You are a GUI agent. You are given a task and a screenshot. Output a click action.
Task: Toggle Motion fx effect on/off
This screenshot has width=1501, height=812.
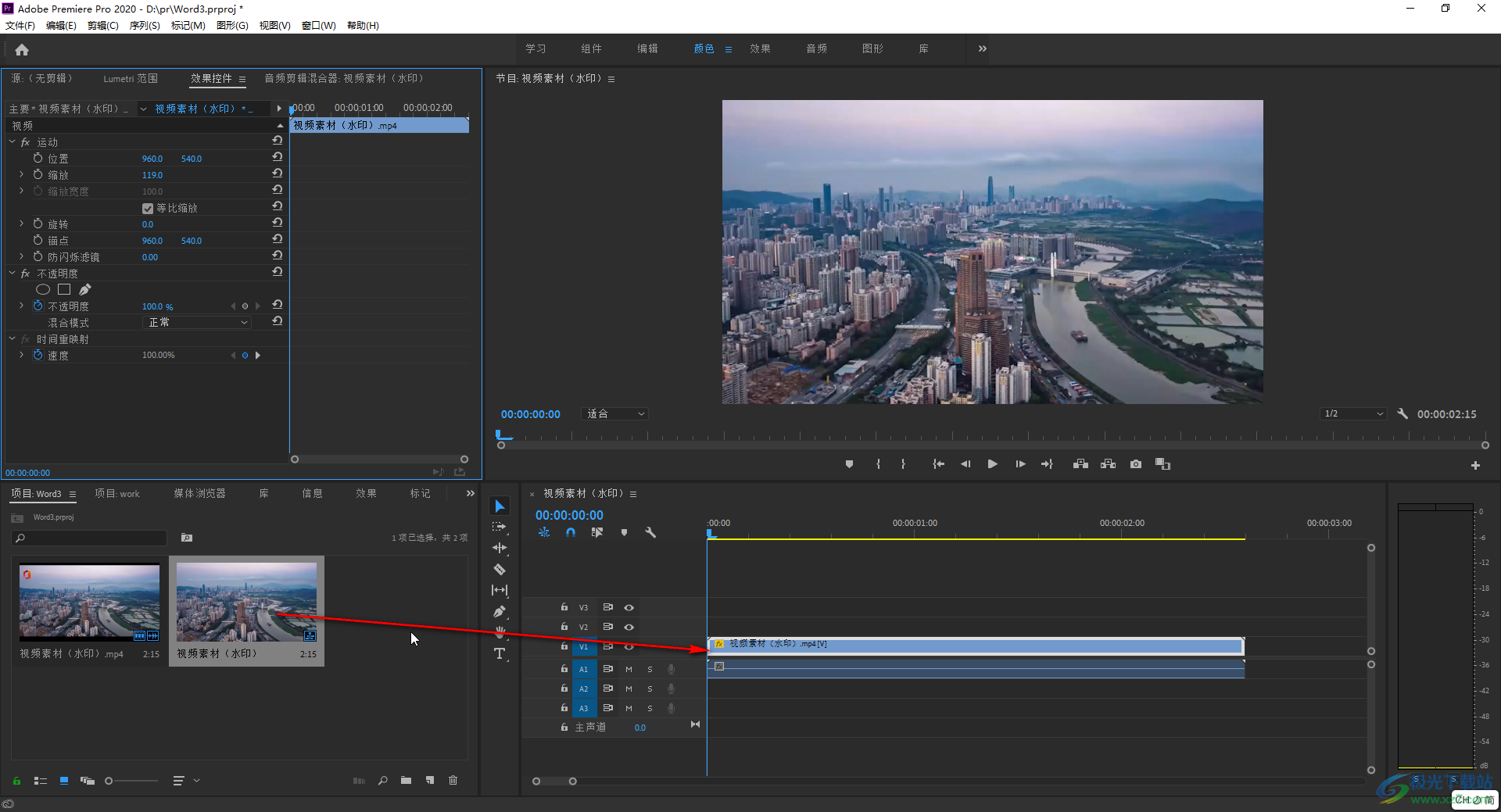(26, 142)
